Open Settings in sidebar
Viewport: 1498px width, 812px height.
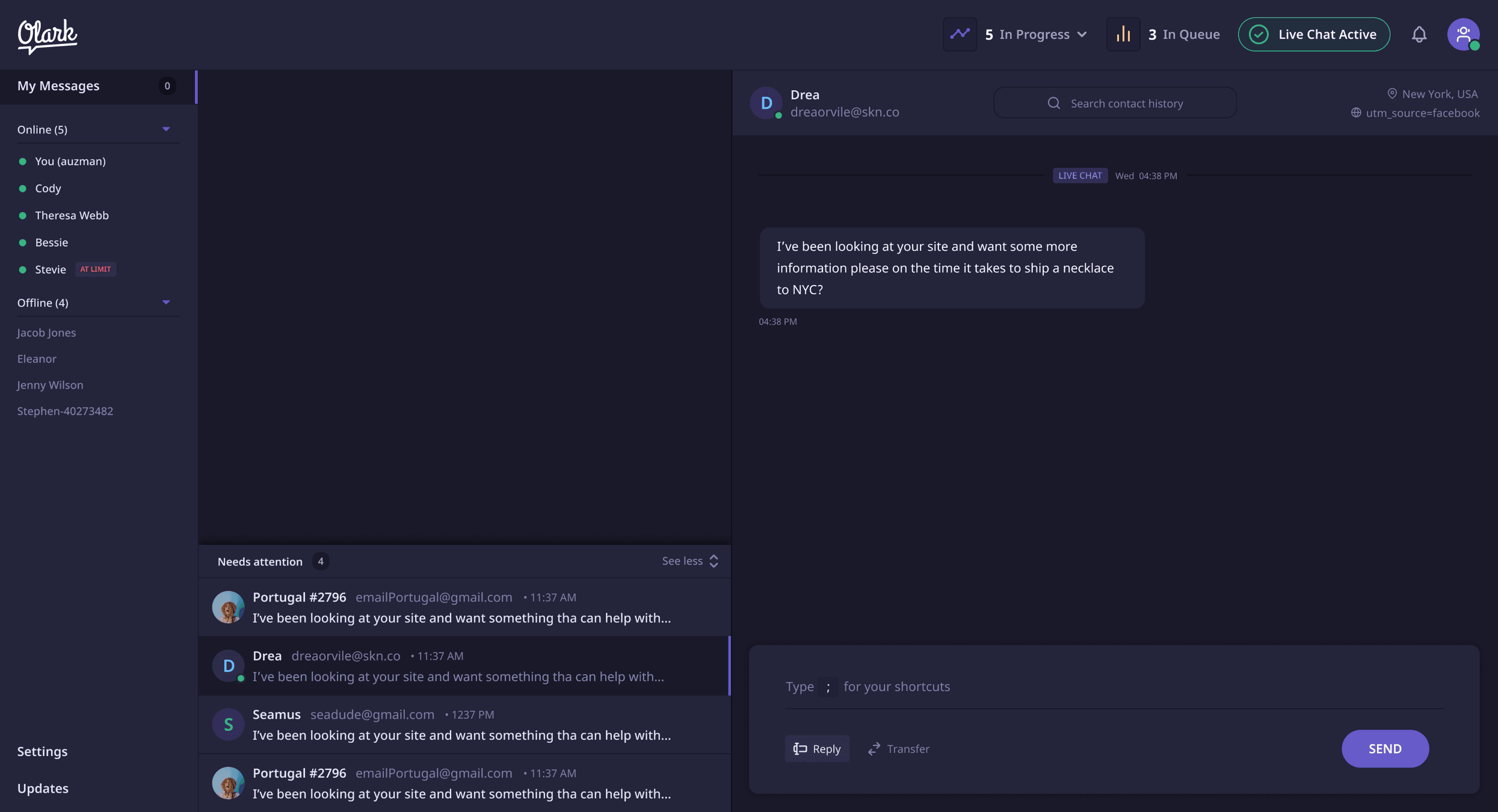(x=42, y=751)
